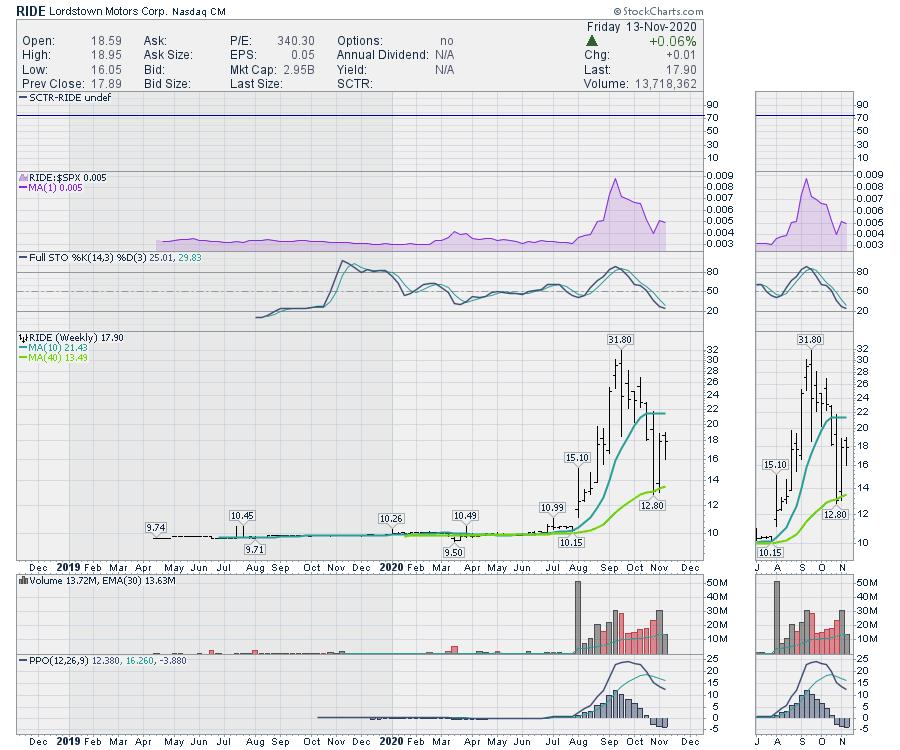Click the 31.80 label in the zoomed side panel
Image resolution: width=900 pixels, height=750 pixels.
coord(809,340)
